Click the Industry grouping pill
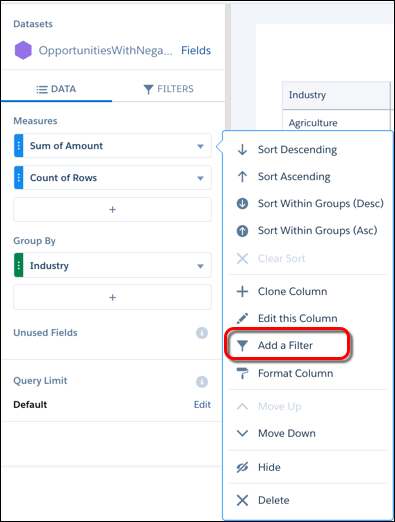The width and height of the screenshot is (395, 522). click(112, 265)
